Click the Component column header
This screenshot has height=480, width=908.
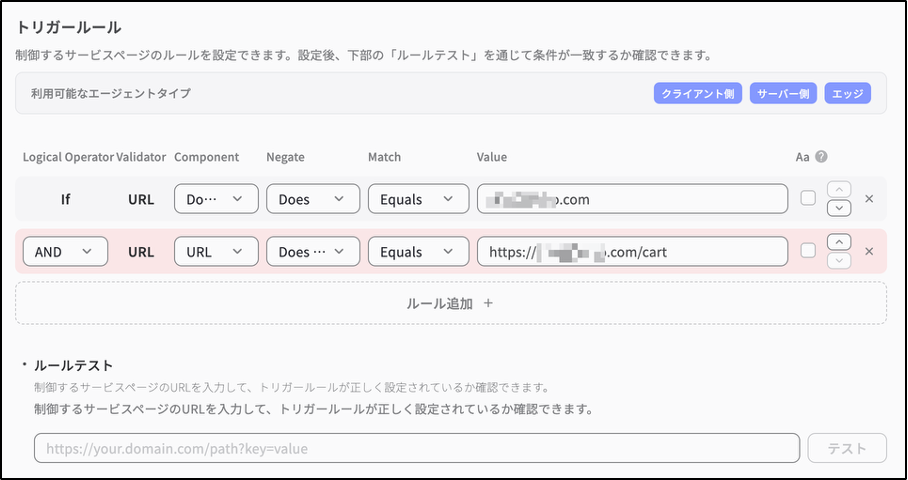(x=207, y=157)
